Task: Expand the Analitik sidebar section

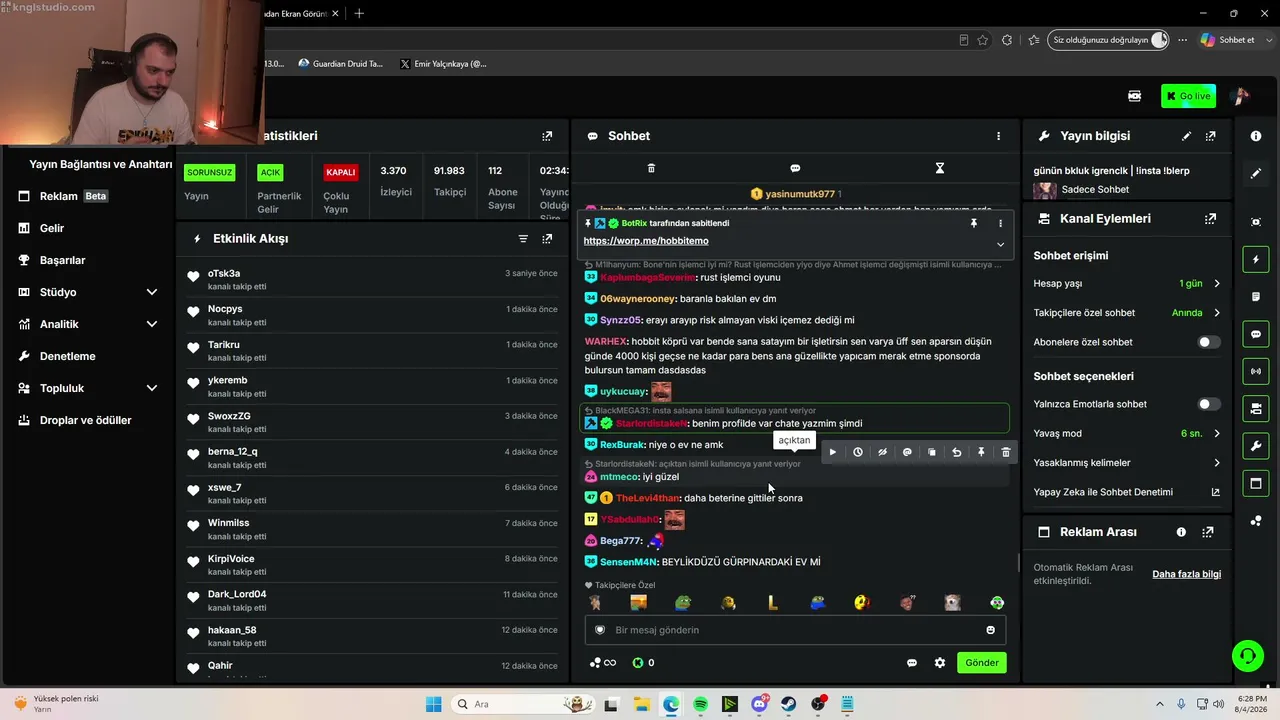Action: [152, 324]
